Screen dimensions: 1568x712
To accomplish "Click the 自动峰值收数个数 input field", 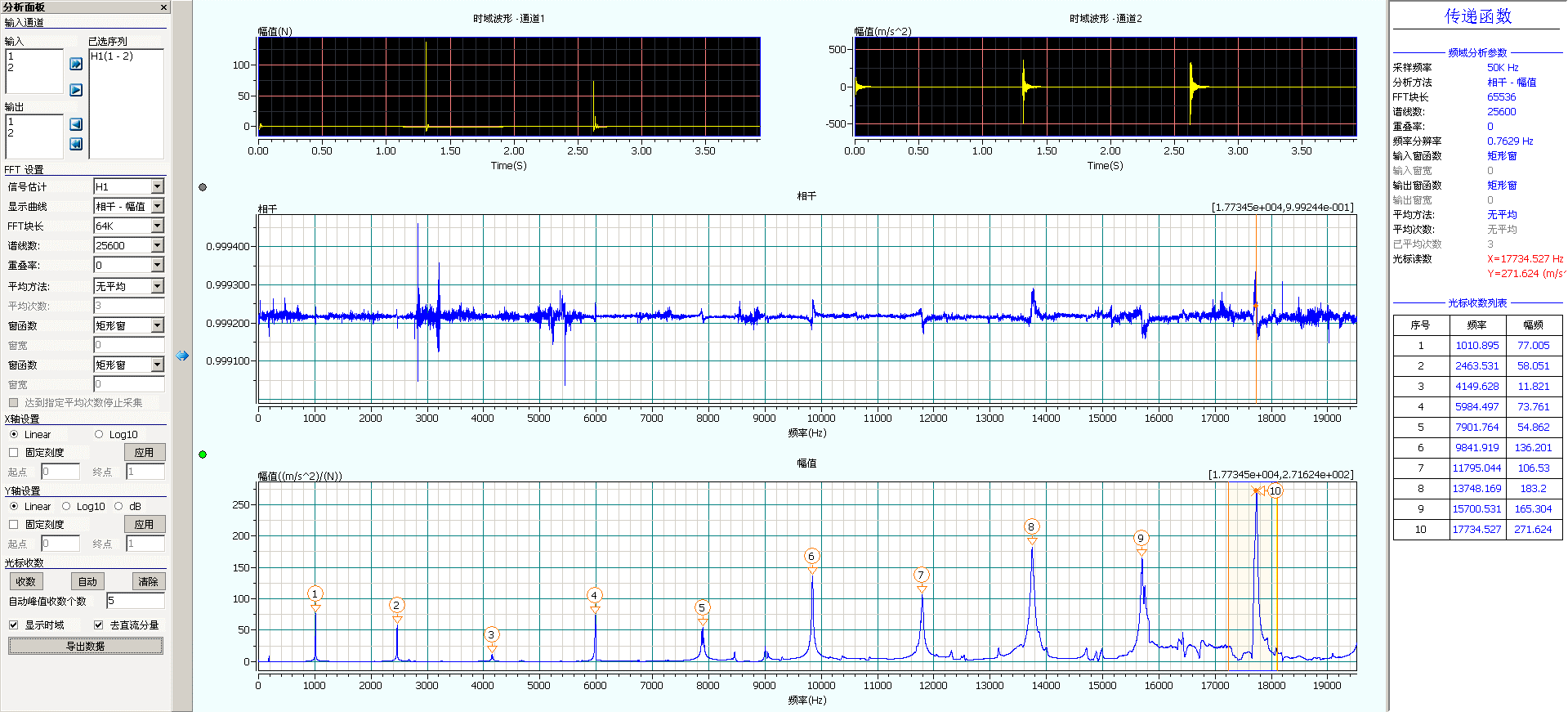I will (135, 601).
